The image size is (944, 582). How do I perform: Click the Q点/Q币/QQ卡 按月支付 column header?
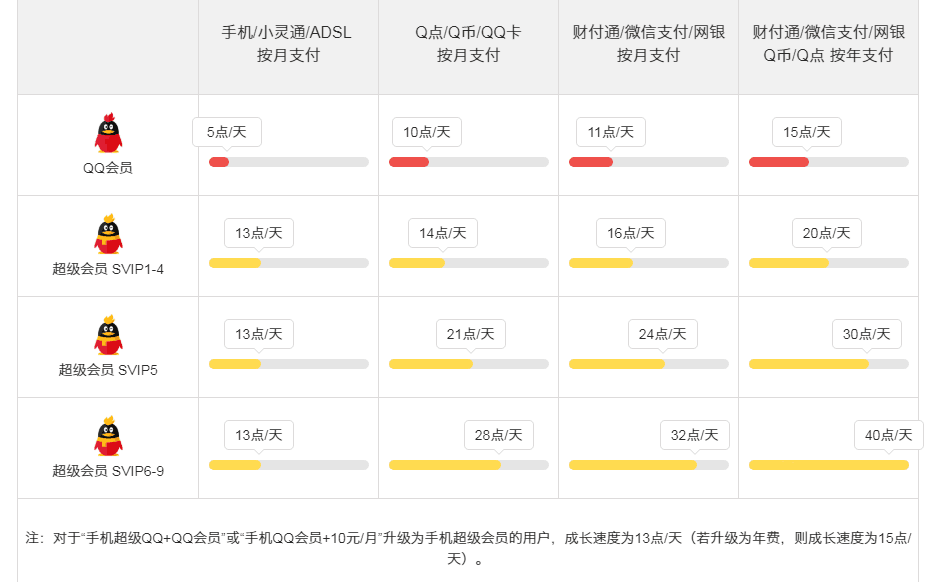click(x=468, y=43)
